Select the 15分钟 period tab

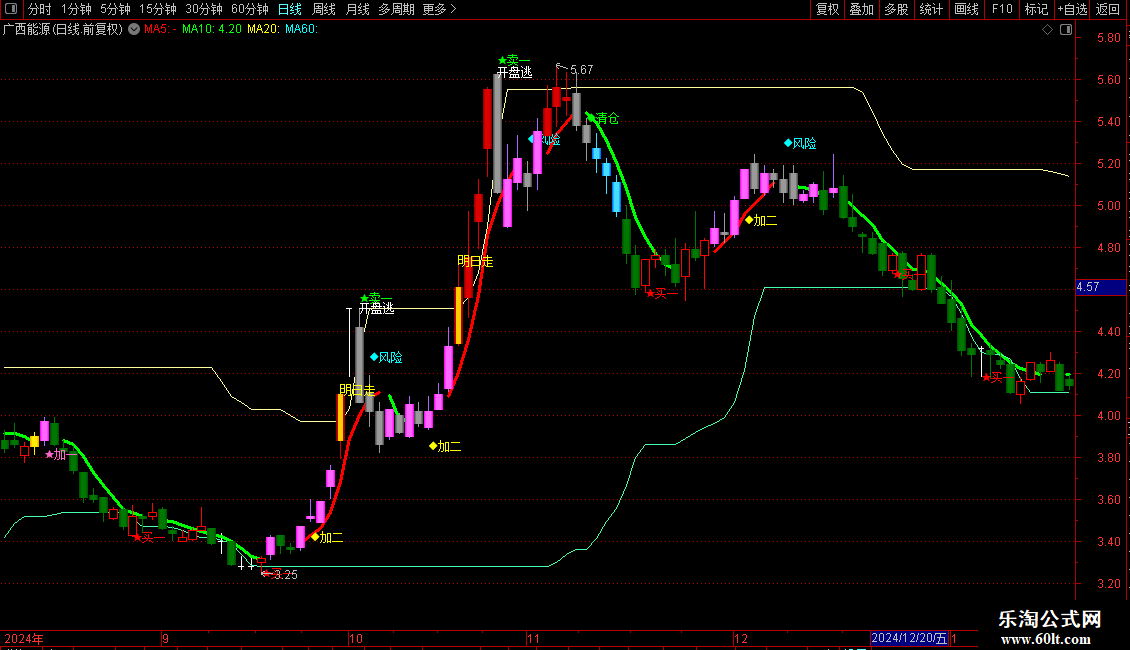pyautogui.click(x=158, y=9)
